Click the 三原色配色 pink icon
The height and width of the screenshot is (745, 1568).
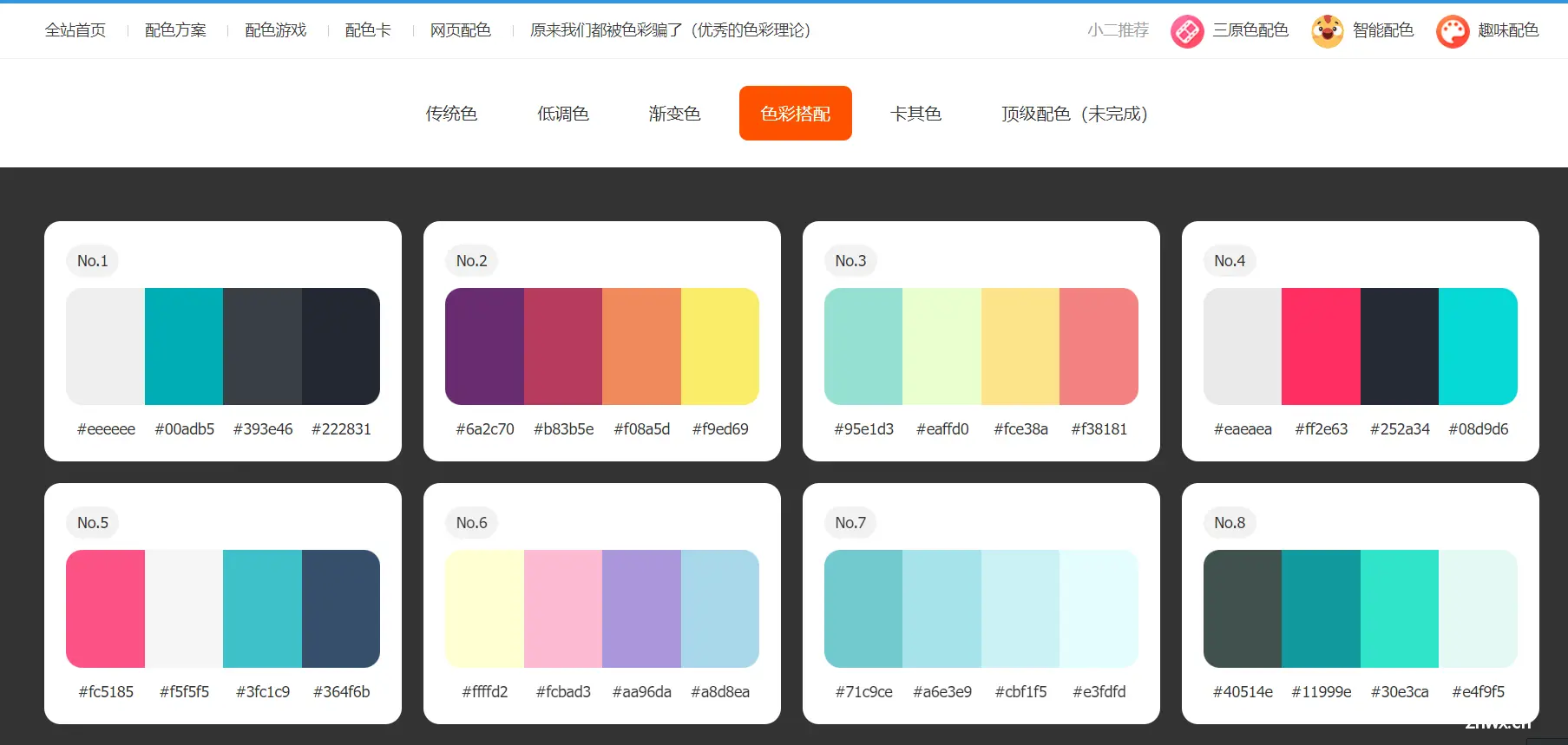(x=1187, y=31)
